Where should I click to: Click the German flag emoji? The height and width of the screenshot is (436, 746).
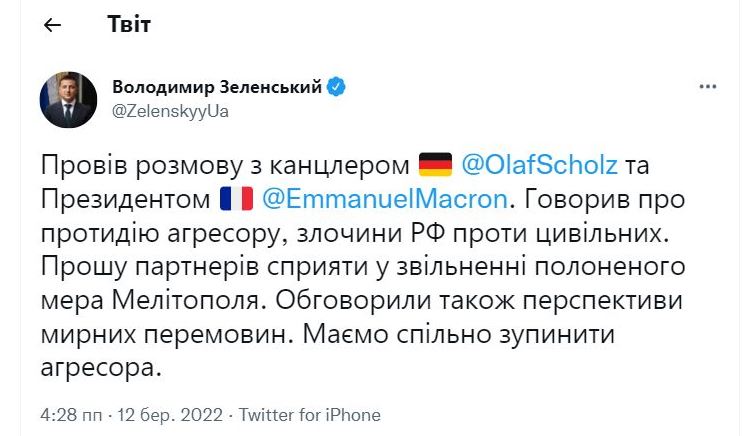[x=435, y=163]
